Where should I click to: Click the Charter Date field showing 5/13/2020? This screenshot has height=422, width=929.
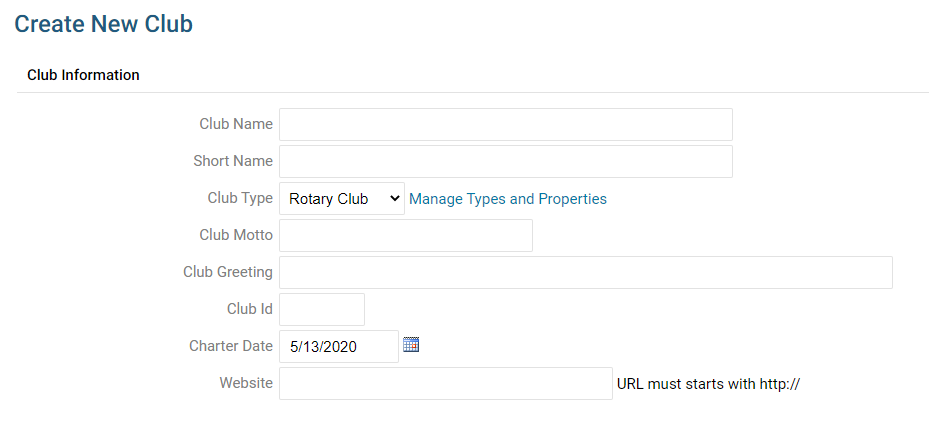(338, 347)
